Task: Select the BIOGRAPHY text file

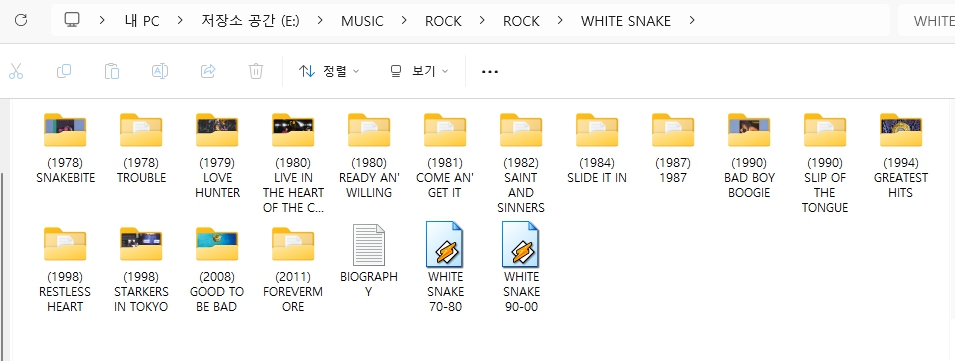Action: click(369, 261)
